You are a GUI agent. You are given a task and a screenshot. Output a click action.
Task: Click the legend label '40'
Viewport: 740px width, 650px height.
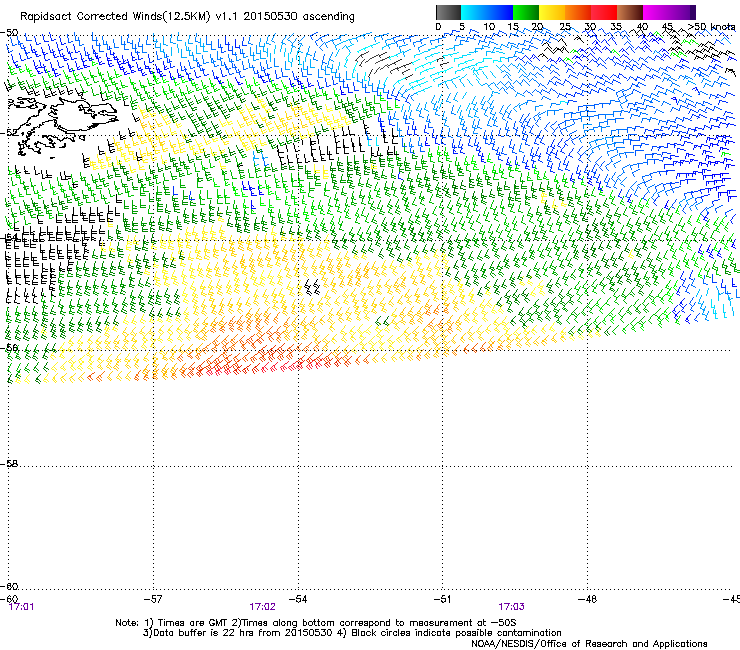point(642,26)
